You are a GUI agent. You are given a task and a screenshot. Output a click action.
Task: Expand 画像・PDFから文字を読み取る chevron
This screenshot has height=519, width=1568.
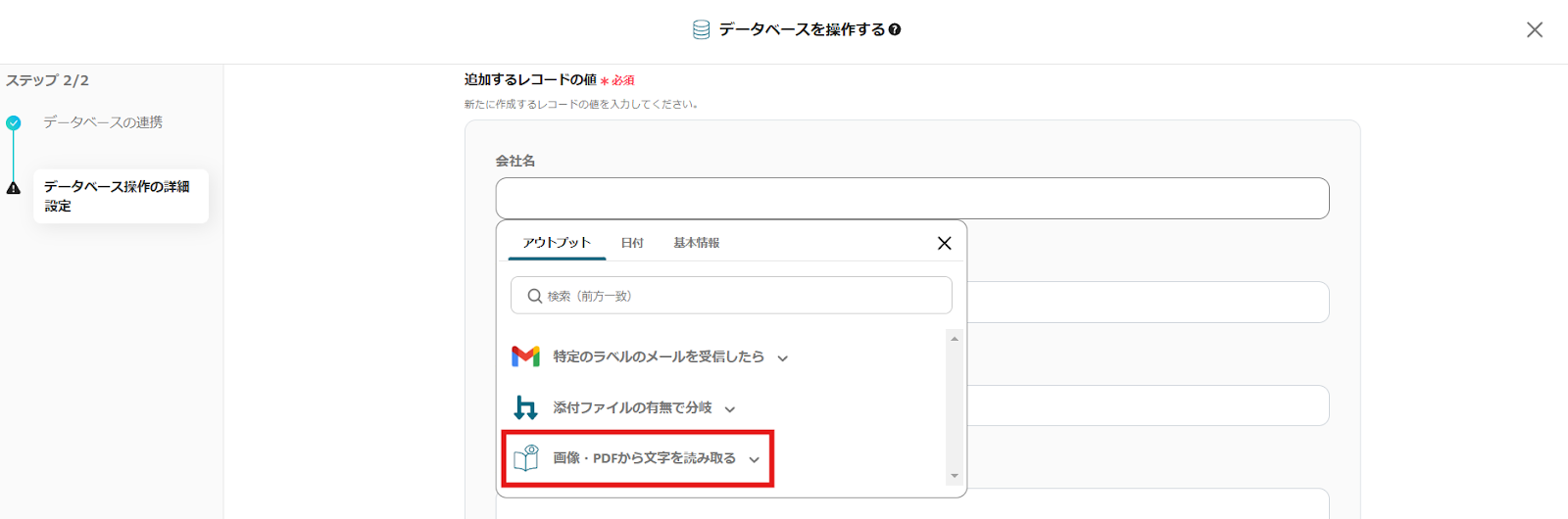[x=755, y=459]
